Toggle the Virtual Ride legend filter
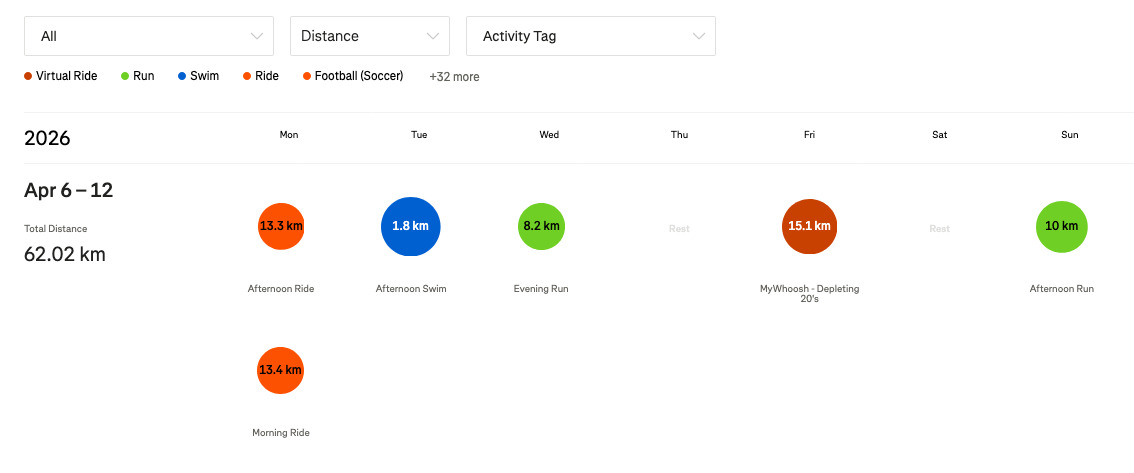 point(61,76)
